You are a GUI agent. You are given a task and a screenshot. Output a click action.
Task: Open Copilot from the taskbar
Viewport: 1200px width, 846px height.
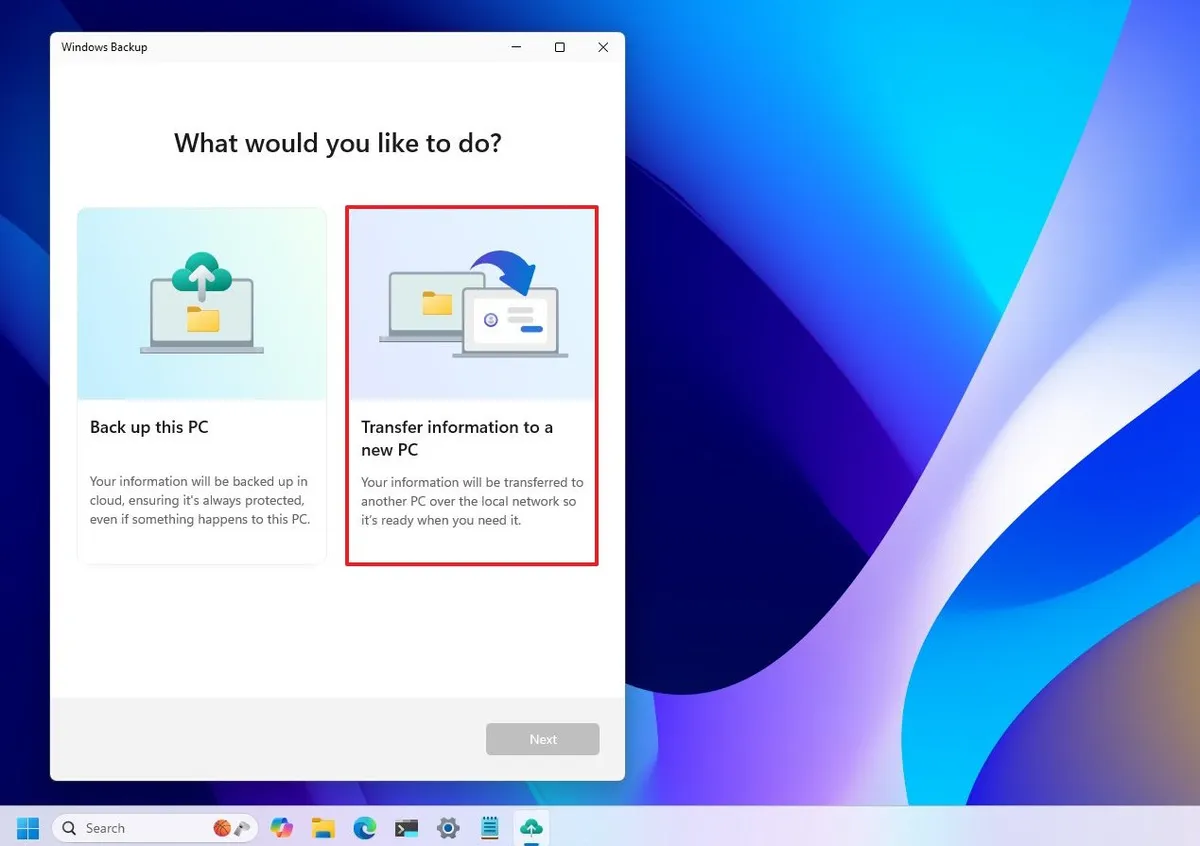coord(281,828)
